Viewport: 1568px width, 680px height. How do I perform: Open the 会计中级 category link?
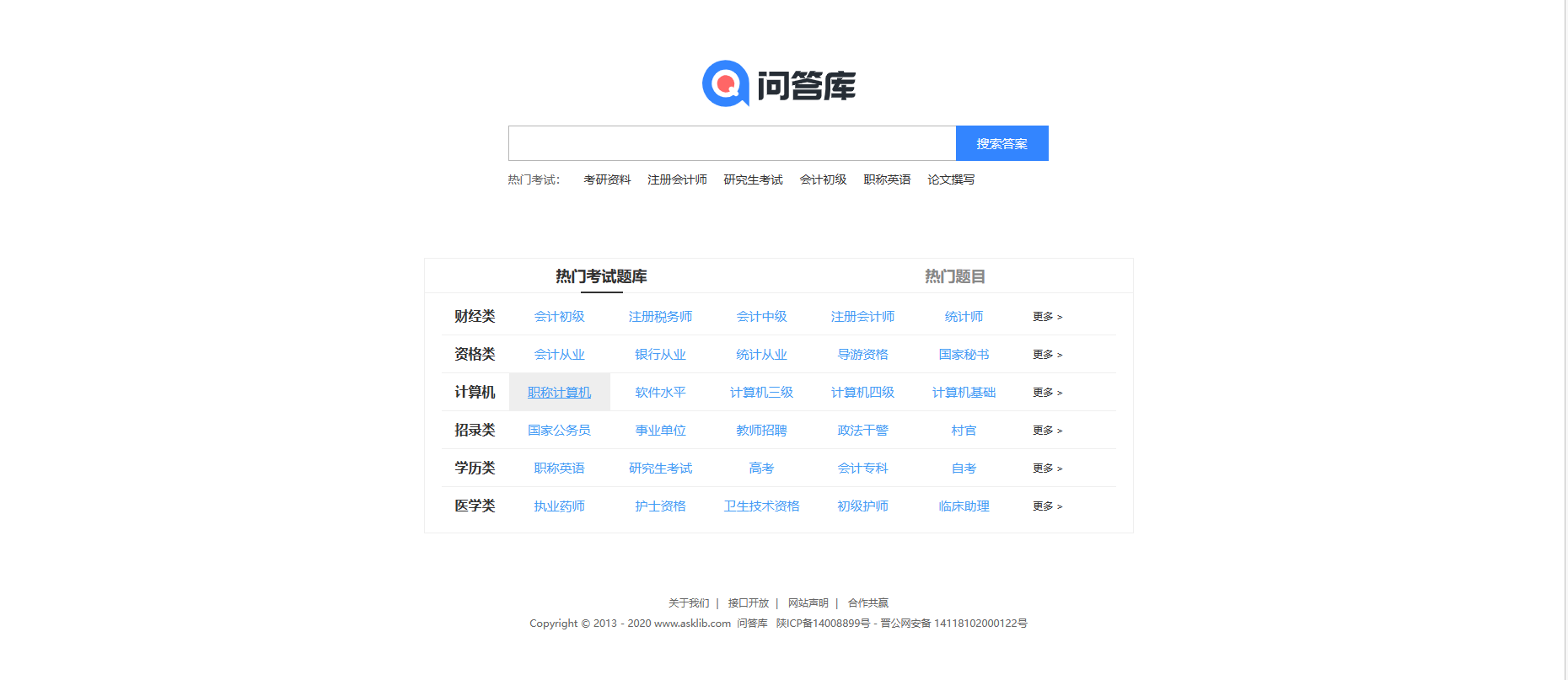(761, 317)
